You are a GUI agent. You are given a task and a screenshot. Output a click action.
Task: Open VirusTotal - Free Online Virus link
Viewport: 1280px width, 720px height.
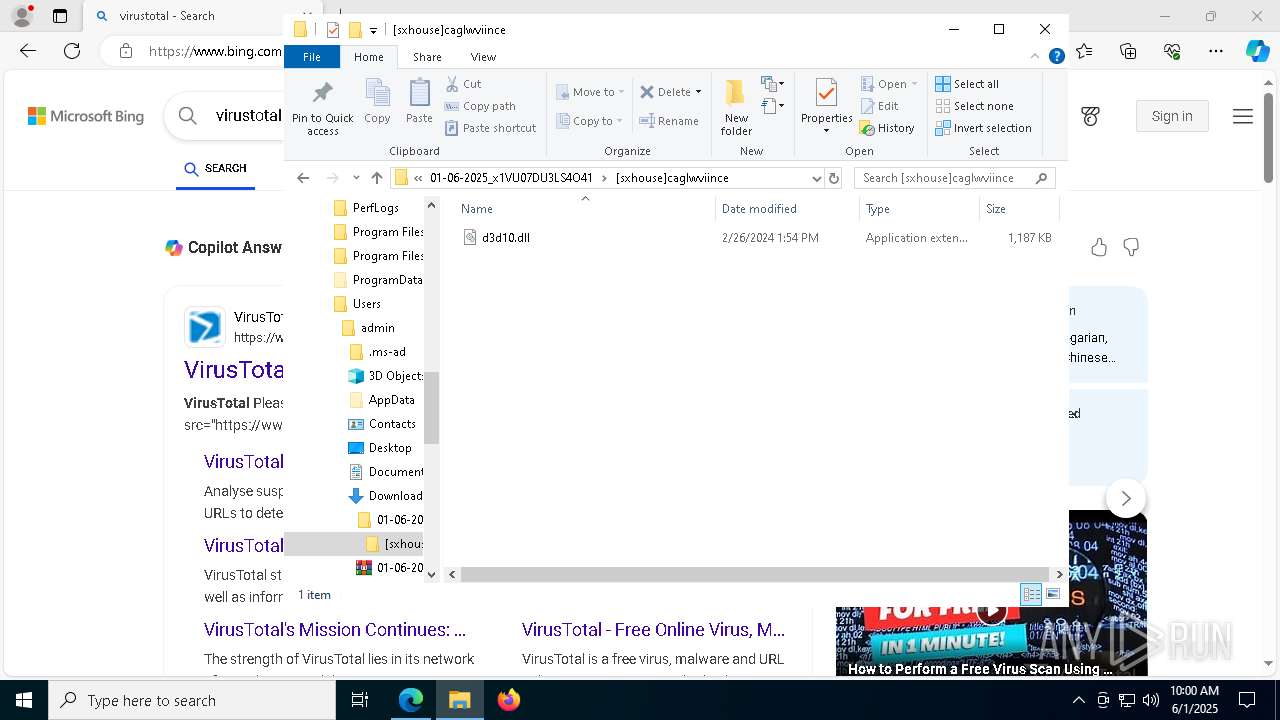point(653,630)
